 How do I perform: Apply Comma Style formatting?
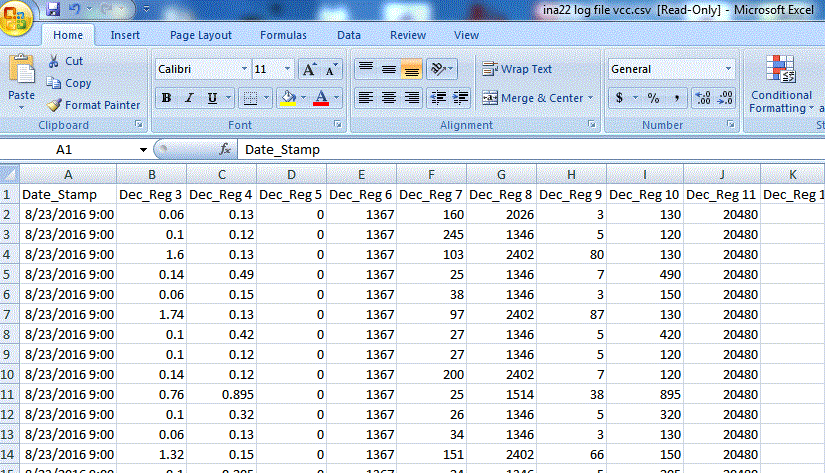pyautogui.click(x=676, y=98)
